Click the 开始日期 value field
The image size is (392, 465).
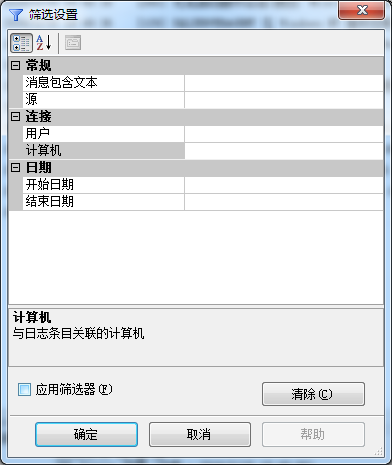[x=284, y=185]
